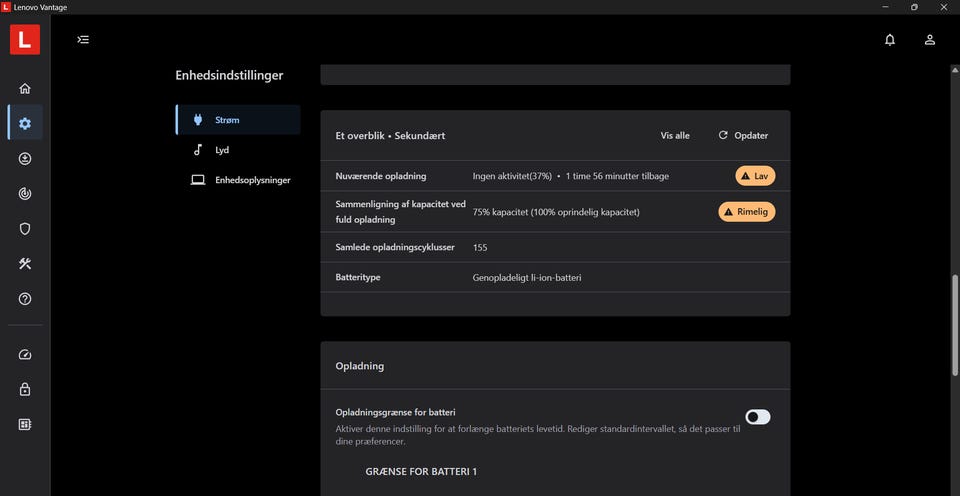Click Vis alle battery details

[x=675, y=135]
